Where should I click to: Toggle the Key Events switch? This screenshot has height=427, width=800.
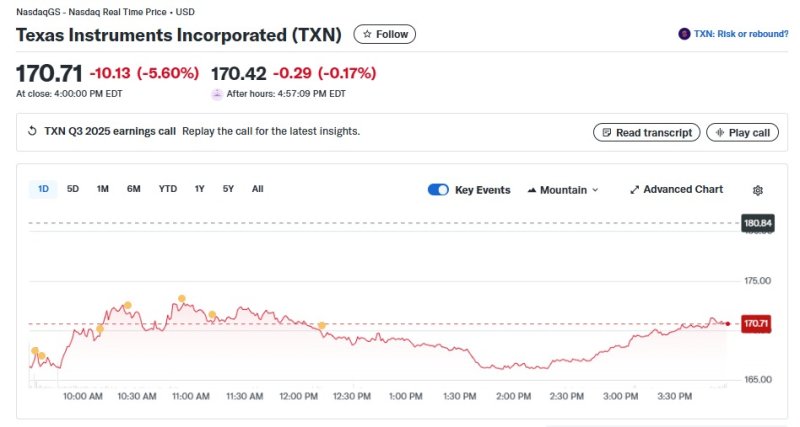438,190
